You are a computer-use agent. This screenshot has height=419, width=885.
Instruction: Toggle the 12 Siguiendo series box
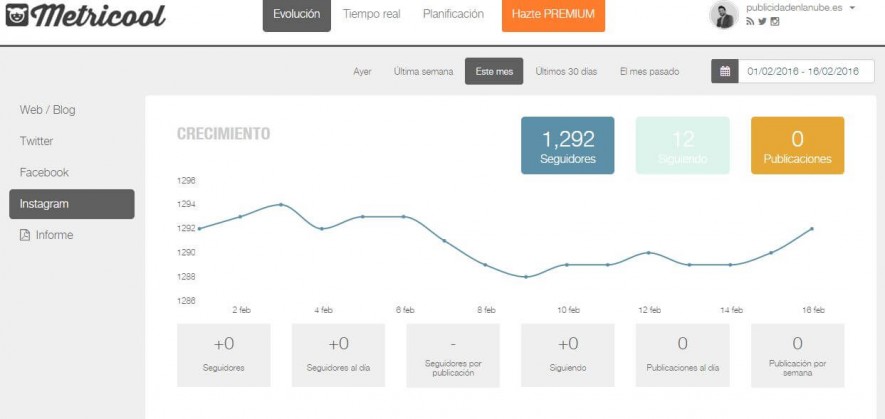point(682,145)
